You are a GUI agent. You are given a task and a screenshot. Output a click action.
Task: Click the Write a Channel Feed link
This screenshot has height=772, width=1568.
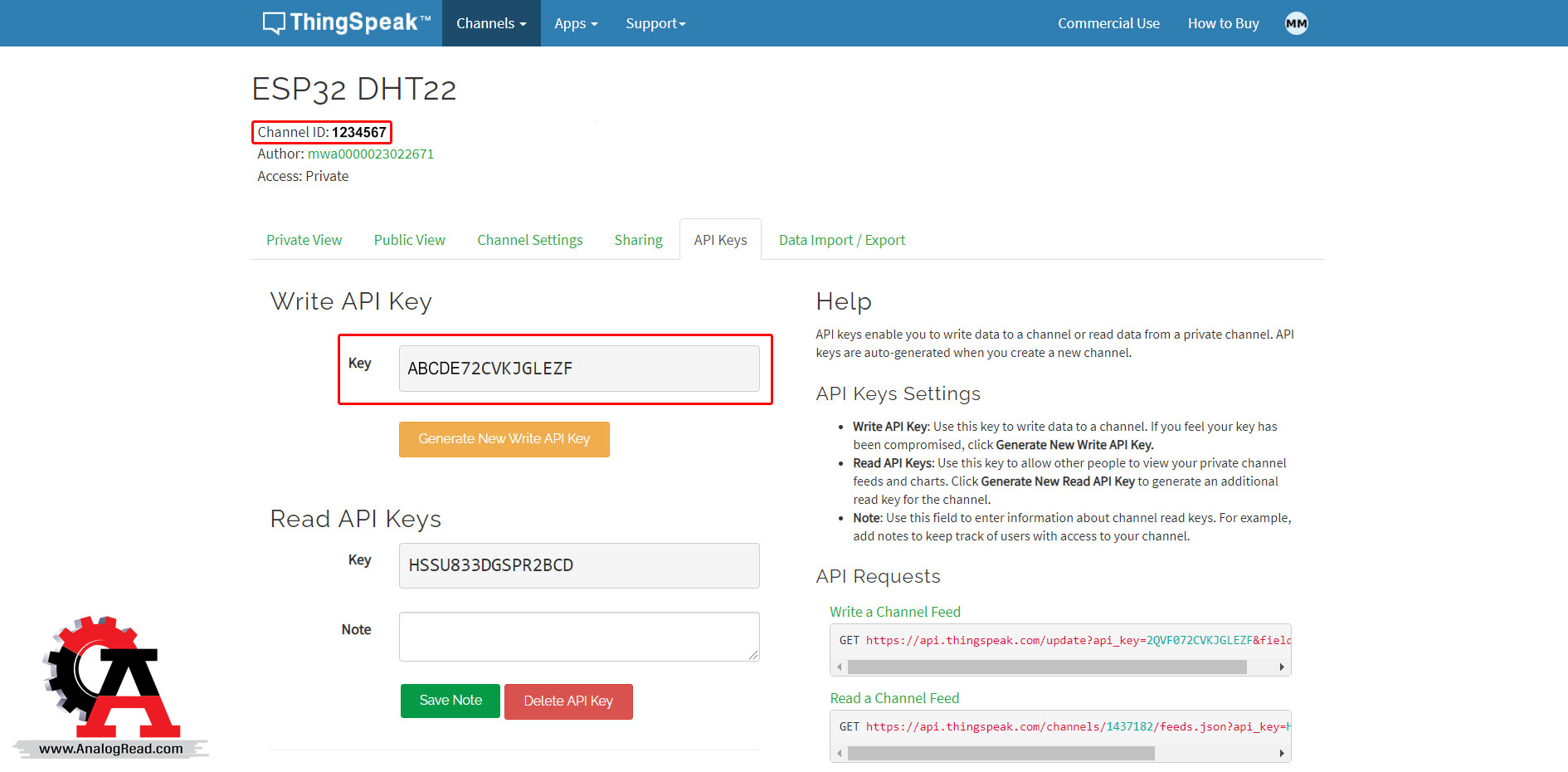895,612
